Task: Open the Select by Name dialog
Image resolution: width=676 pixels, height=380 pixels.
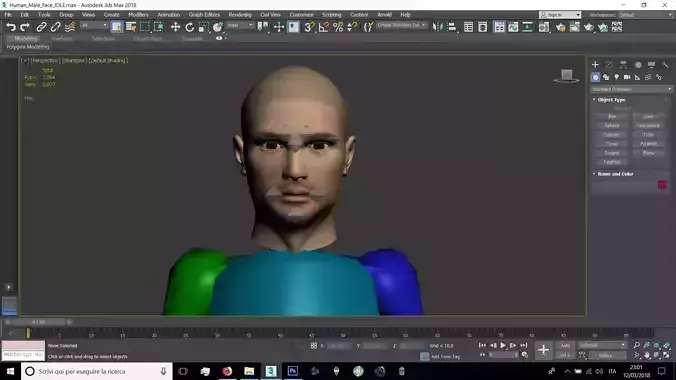Action: [x=131, y=27]
